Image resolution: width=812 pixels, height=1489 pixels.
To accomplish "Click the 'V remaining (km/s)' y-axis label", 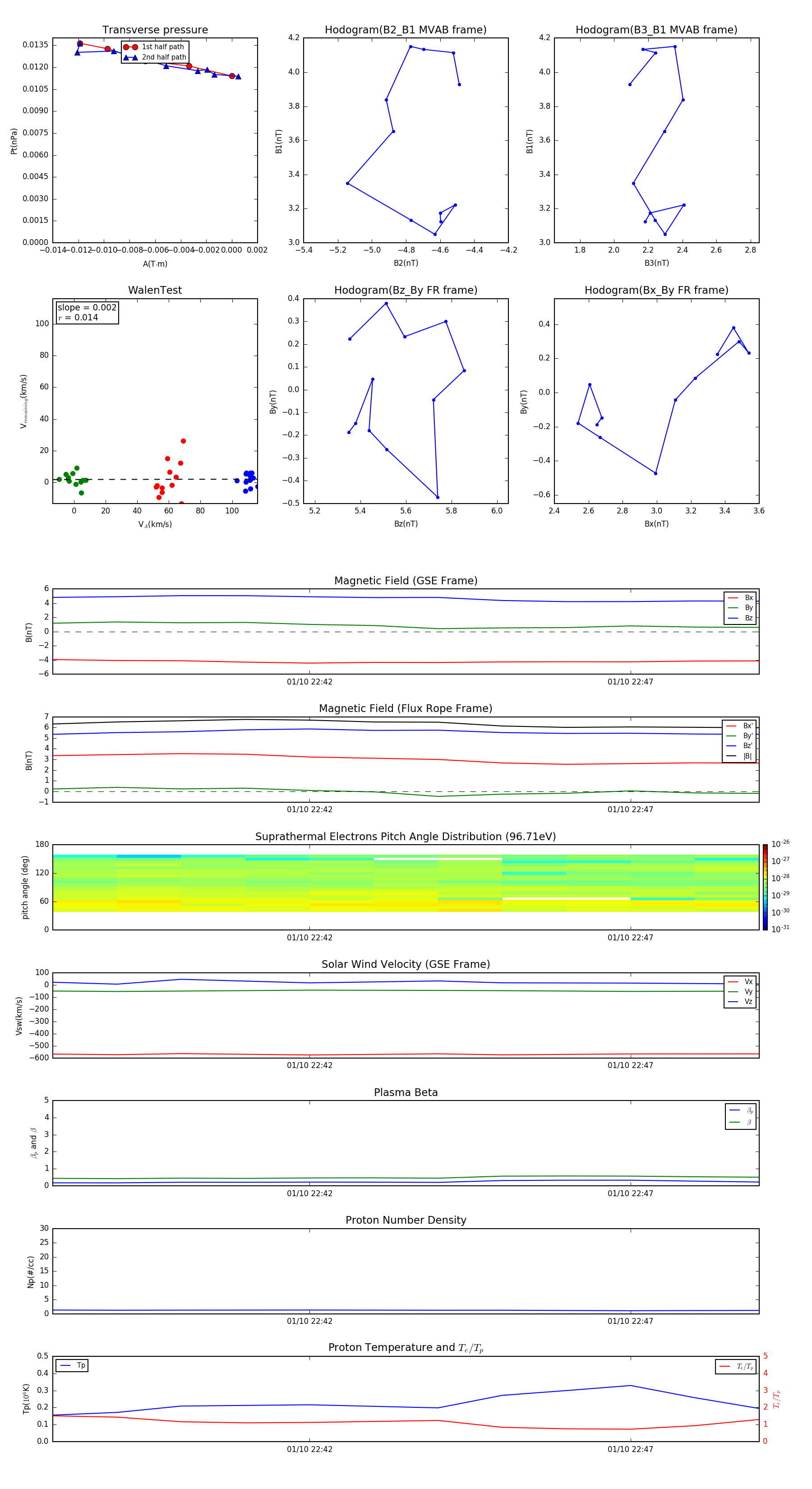I will tap(24, 401).
